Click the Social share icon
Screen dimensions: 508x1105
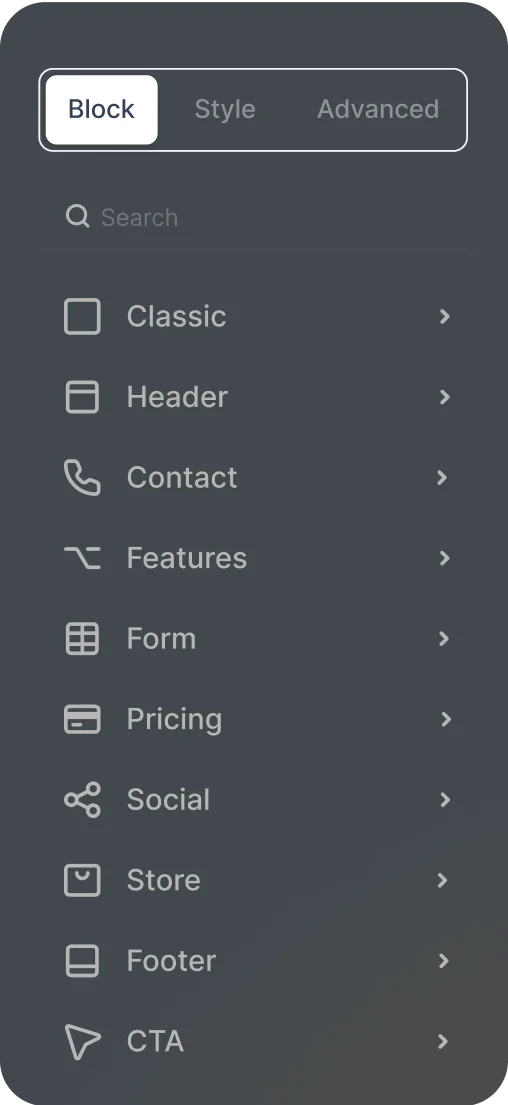coord(82,800)
